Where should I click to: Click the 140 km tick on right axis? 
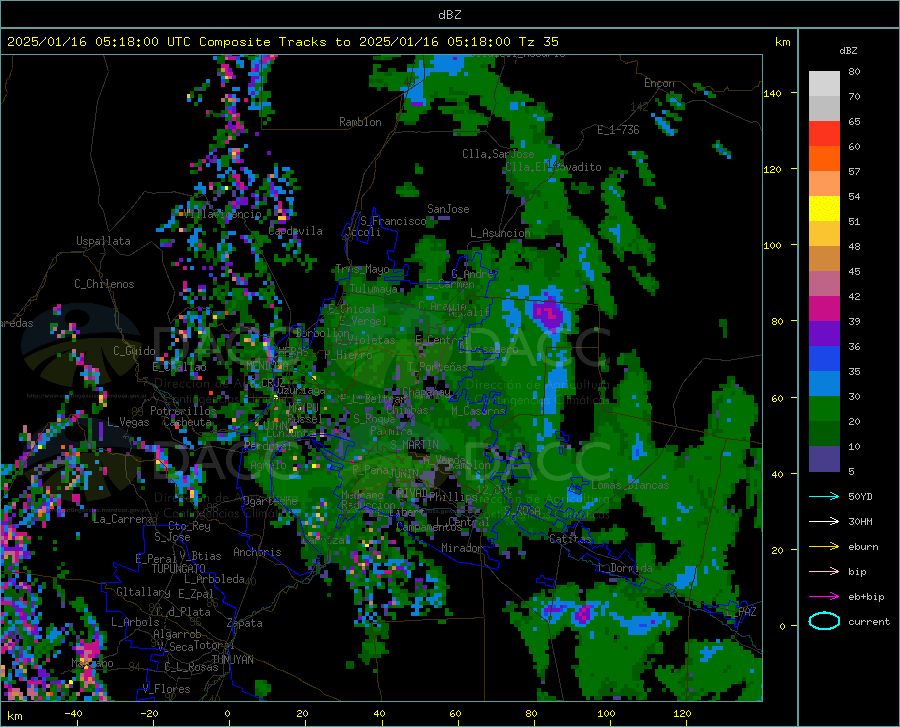(x=772, y=93)
